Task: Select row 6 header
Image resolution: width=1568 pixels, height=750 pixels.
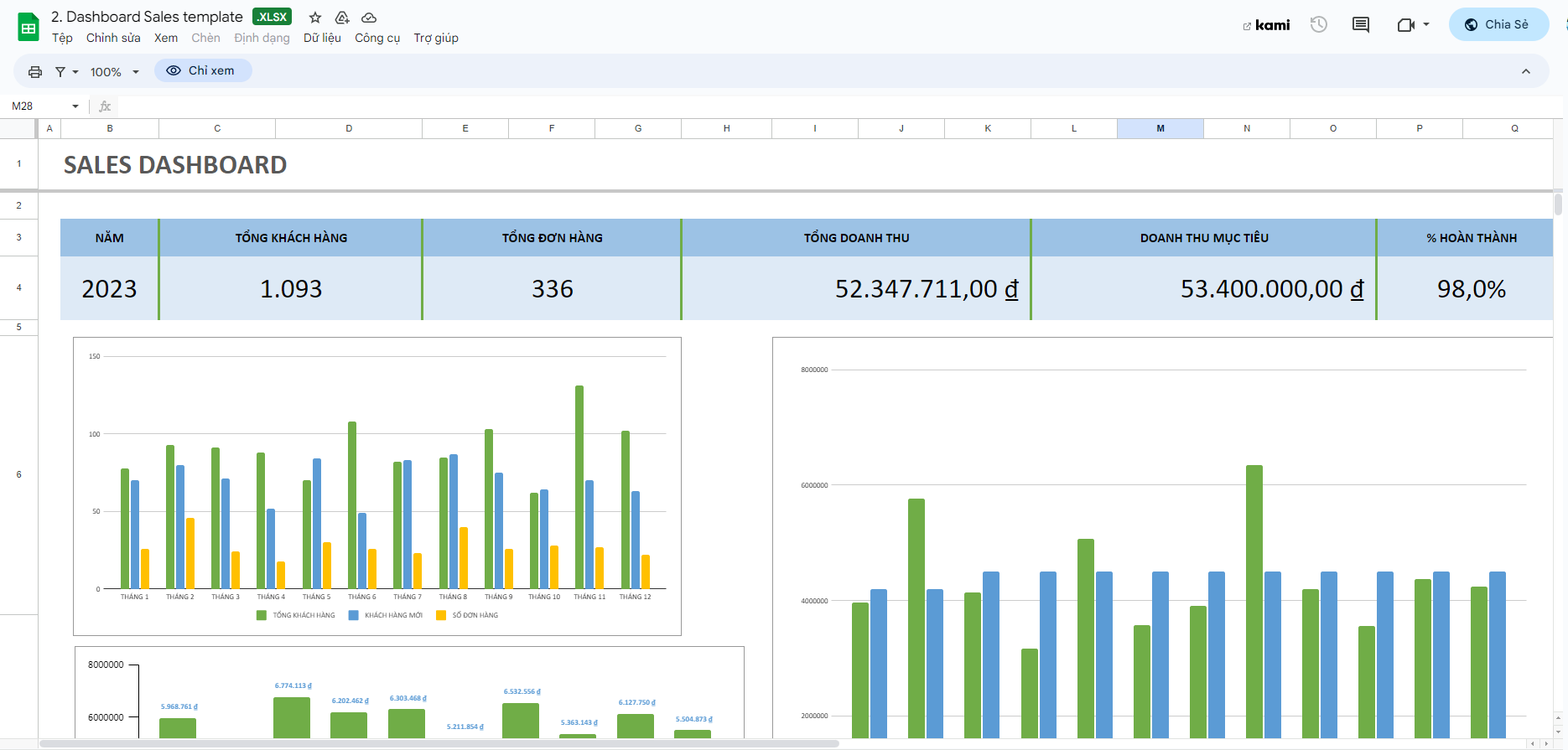Action: coord(18,474)
